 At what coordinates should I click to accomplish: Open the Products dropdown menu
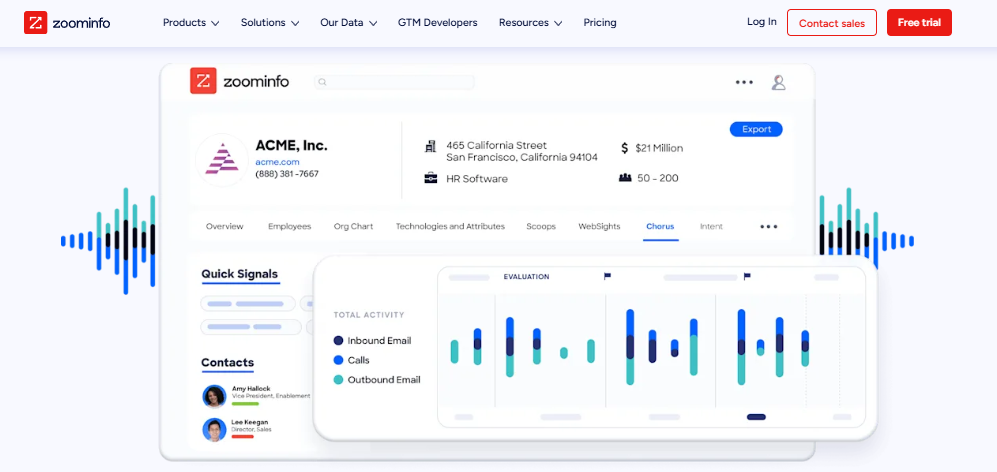[191, 23]
